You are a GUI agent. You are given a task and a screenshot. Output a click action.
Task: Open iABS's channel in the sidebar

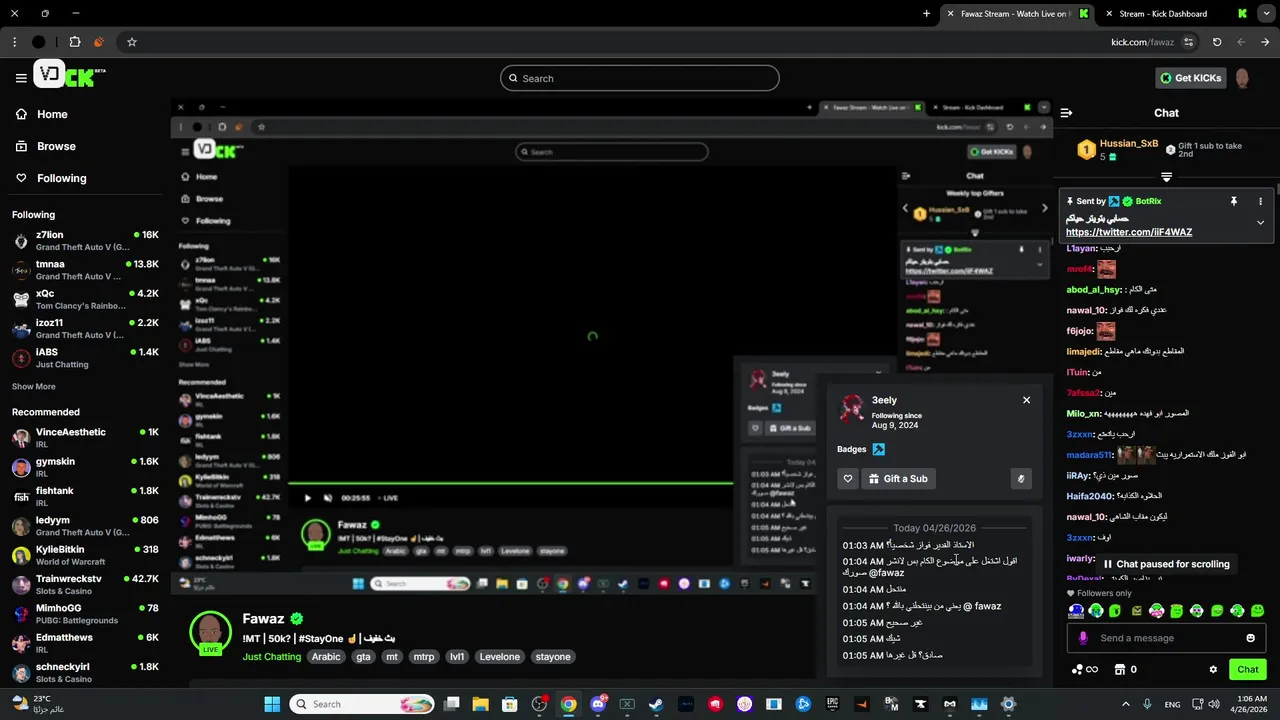pos(85,358)
